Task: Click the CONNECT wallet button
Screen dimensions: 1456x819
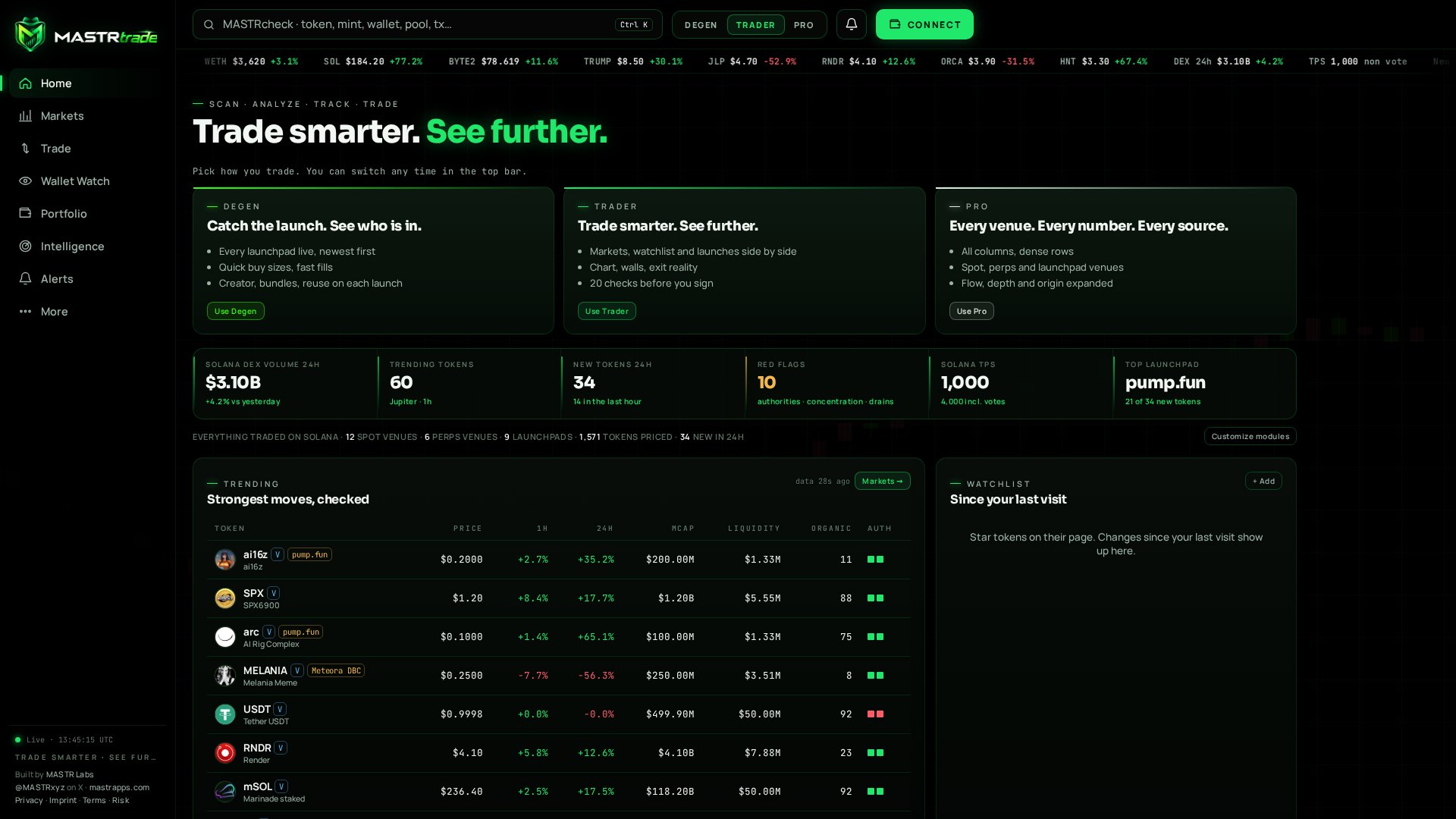Action: point(924,24)
